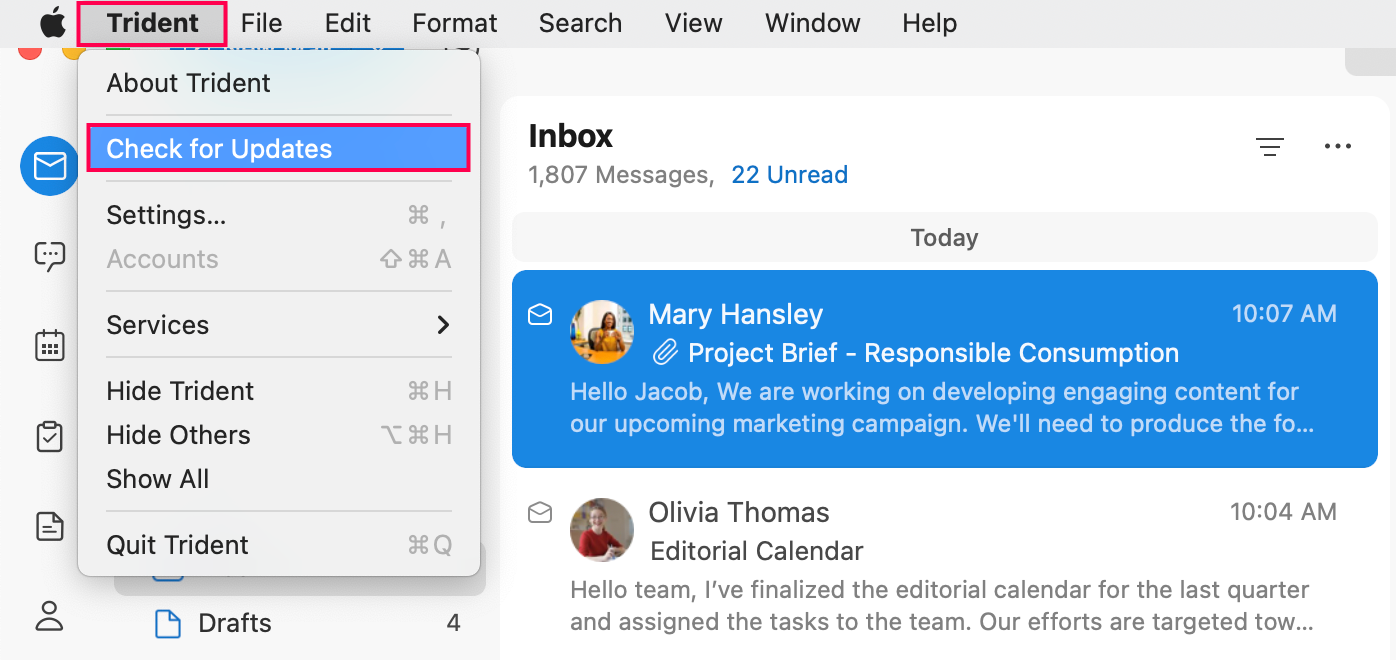Select Check for Updates
Viewport: 1396px width, 660px height.
279,149
